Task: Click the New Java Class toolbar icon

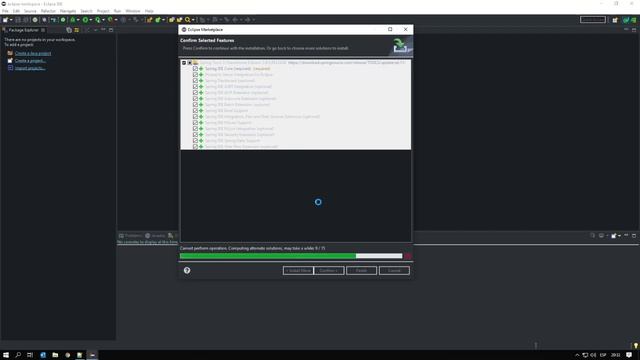Action: pos(158,20)
